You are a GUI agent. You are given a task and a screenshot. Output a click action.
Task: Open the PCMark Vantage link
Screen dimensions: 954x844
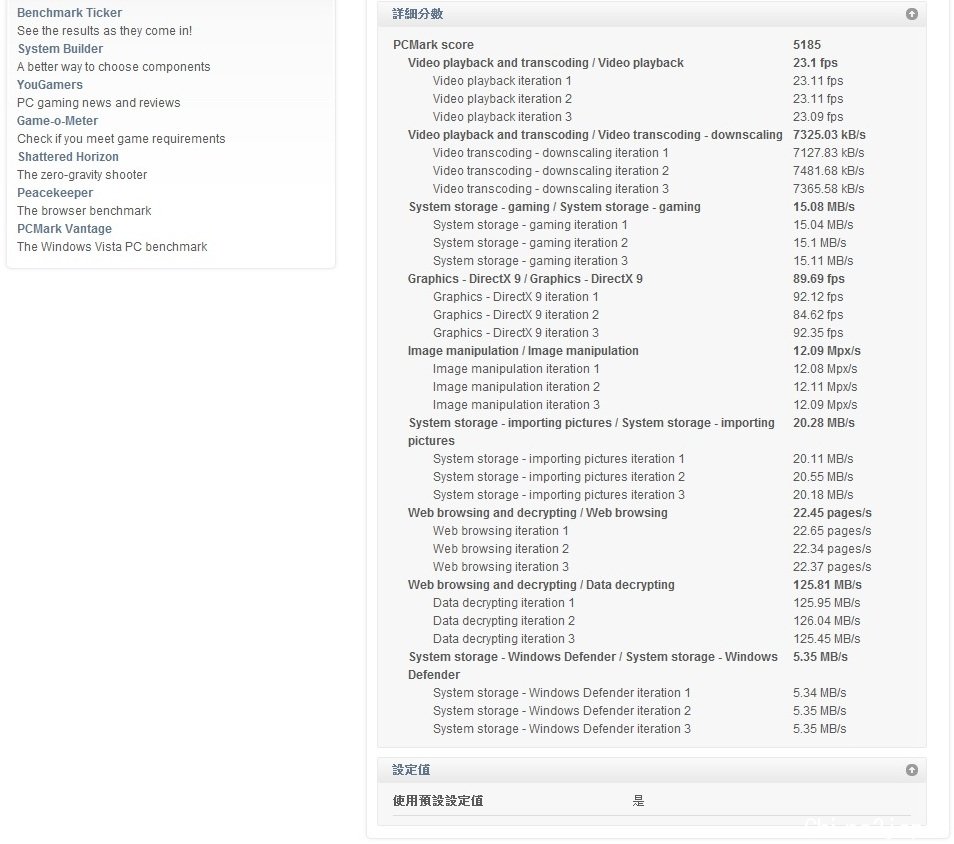point(64,229)
